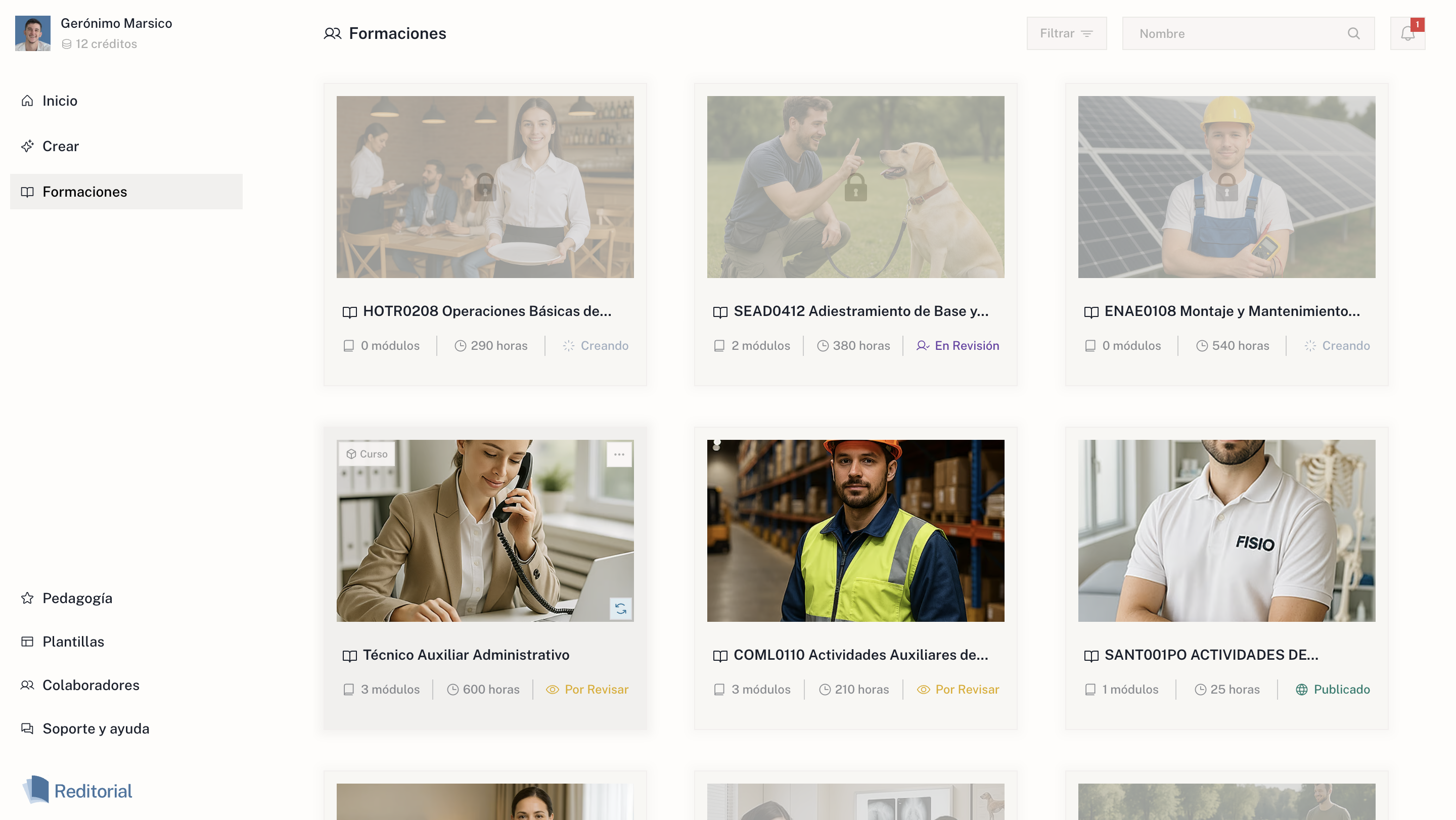Image resolution: width=1456 pixels, height=820 pixels.
Task: Click the Reditorial logo
Action: pos(77,790)
